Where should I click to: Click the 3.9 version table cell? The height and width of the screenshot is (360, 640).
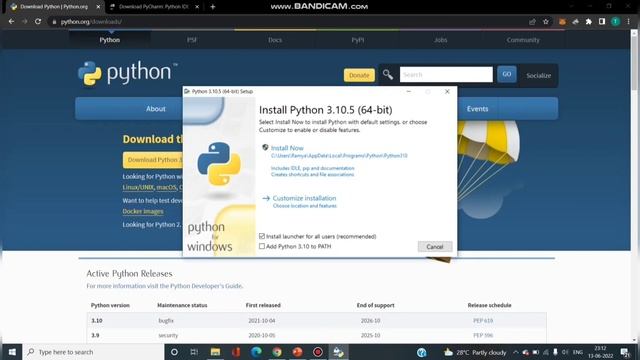(95, 336)
